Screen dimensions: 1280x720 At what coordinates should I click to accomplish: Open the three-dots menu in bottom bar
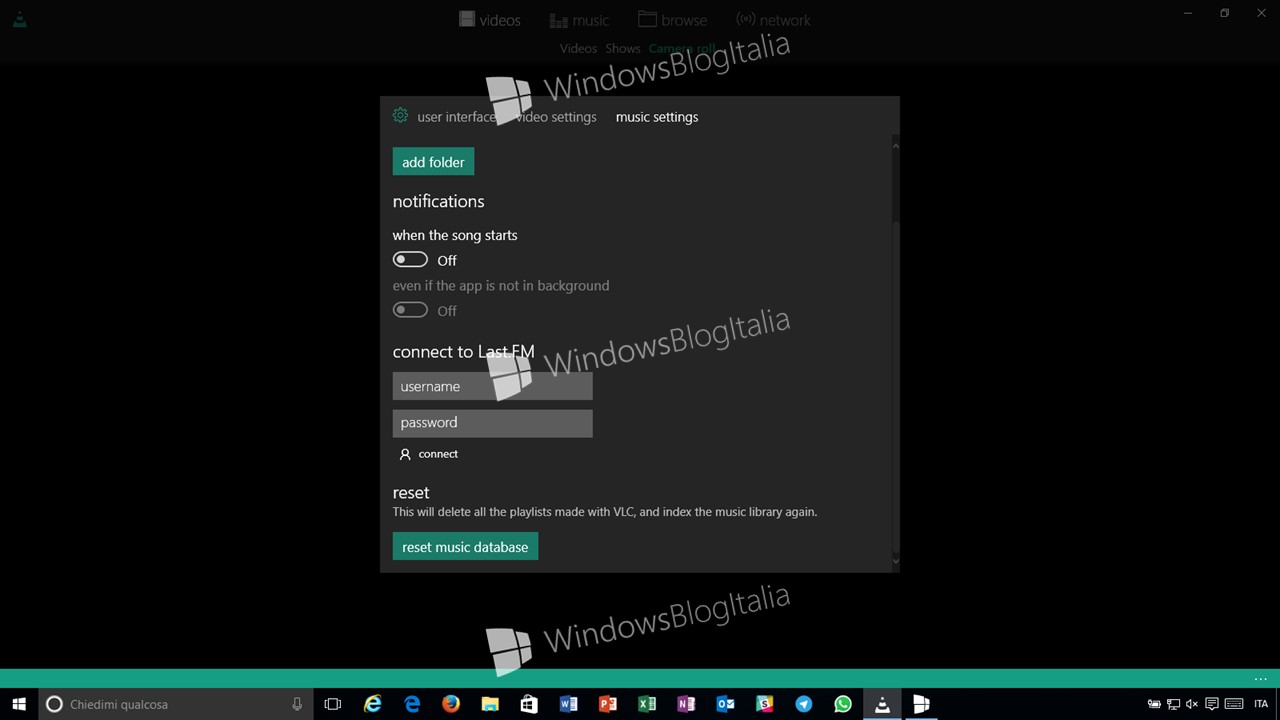(x=1260, y=678)
